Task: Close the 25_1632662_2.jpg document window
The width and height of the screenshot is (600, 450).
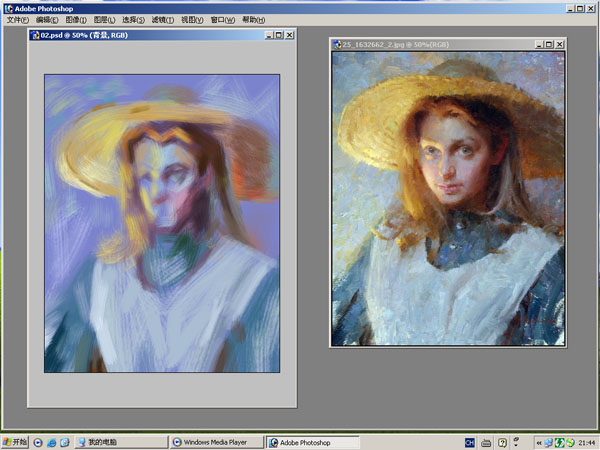Action: [x=559, y=44]
